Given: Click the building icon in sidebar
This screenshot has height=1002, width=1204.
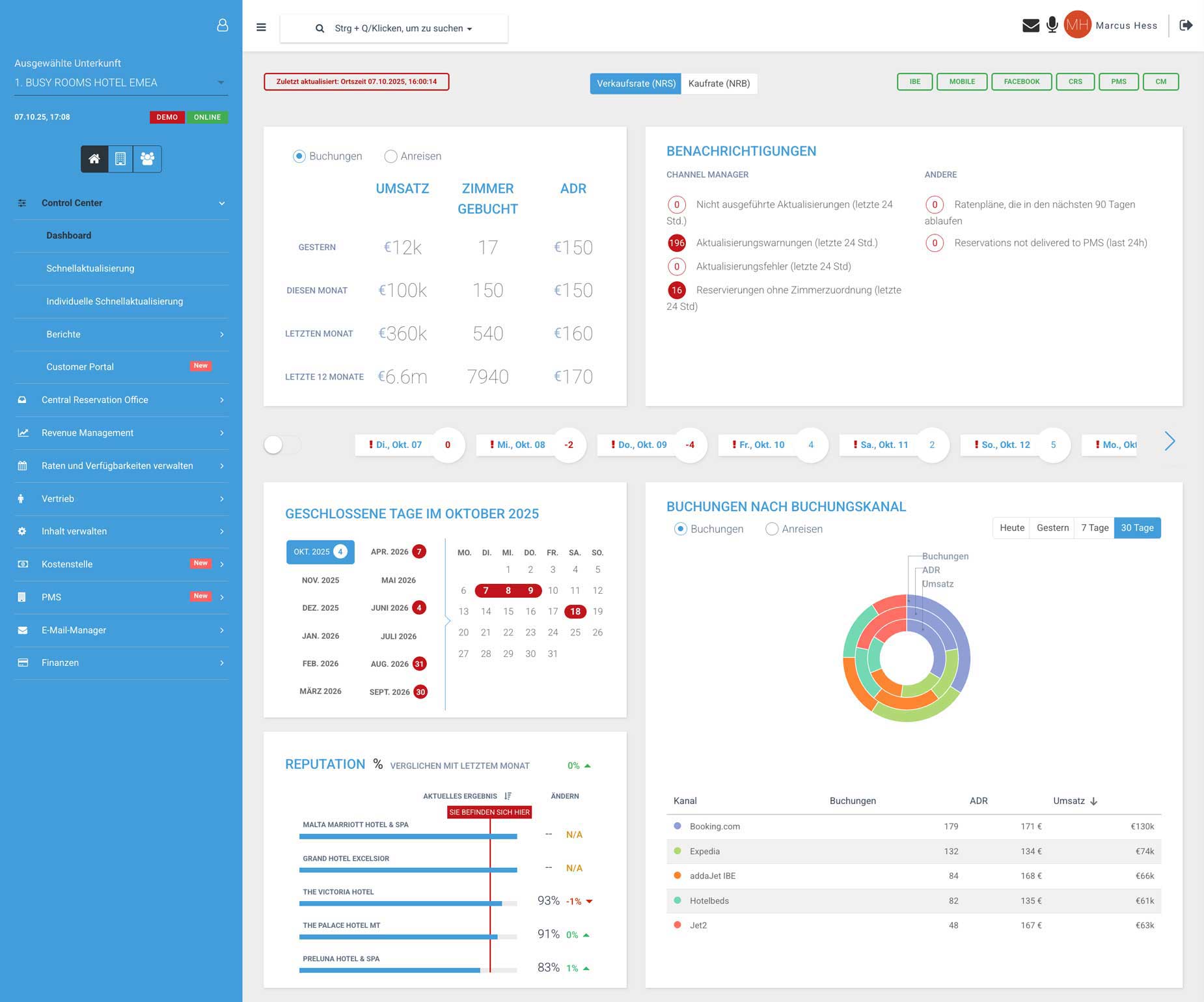Looking at the screenshot, I should coord(120,159).
